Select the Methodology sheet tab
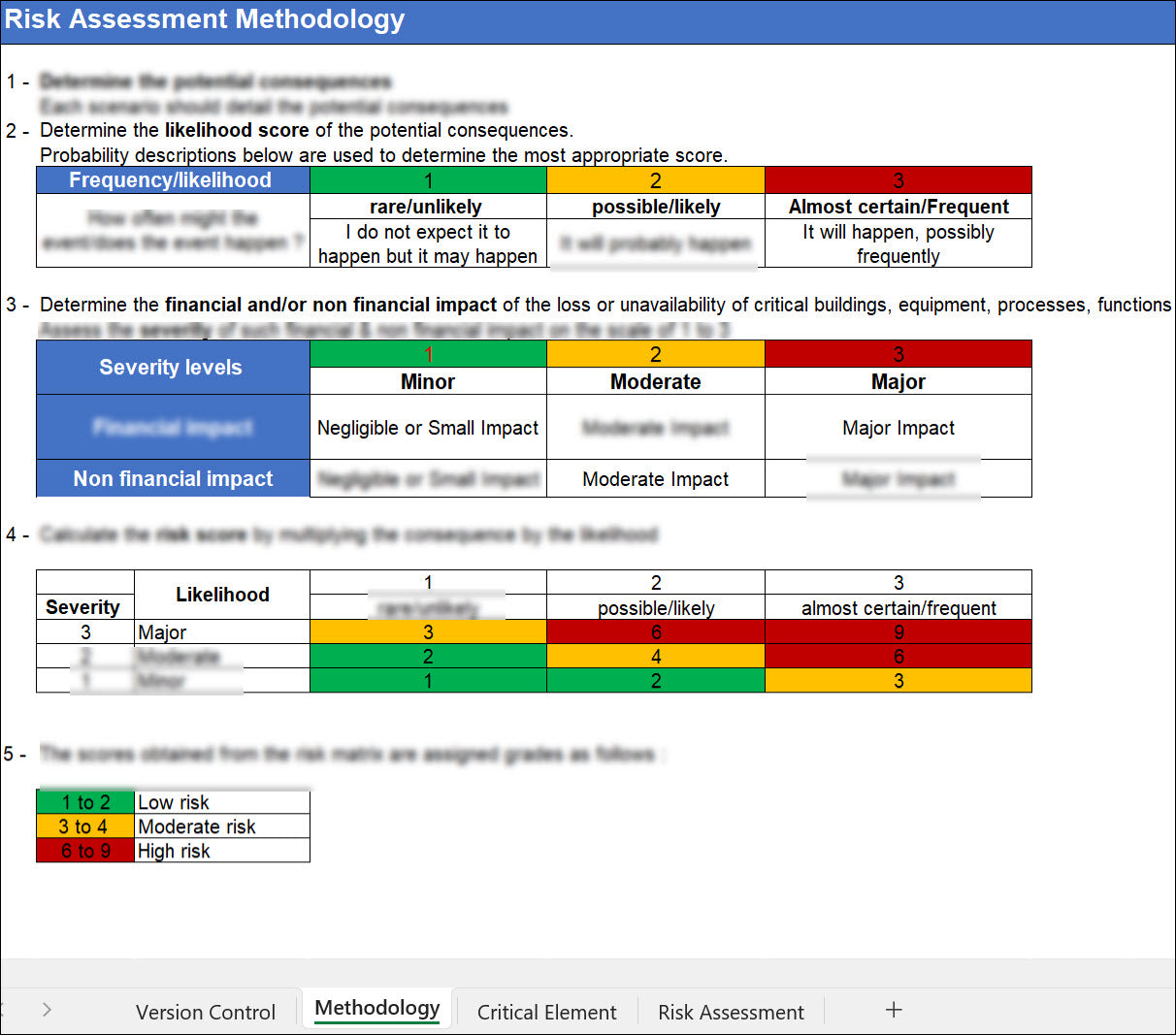Viewport: 1176px width, 1035px height. point(377,1009)
